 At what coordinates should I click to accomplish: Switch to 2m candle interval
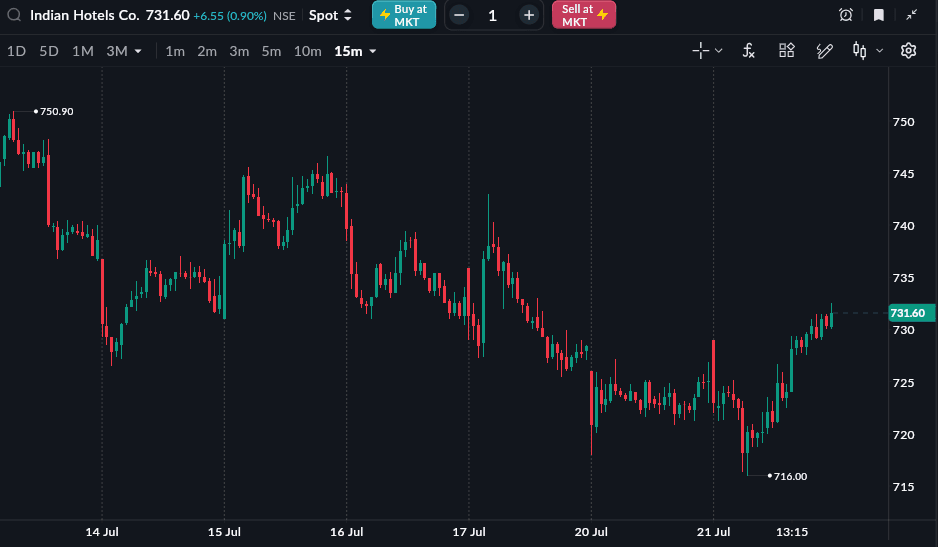[x=207, y=51]
